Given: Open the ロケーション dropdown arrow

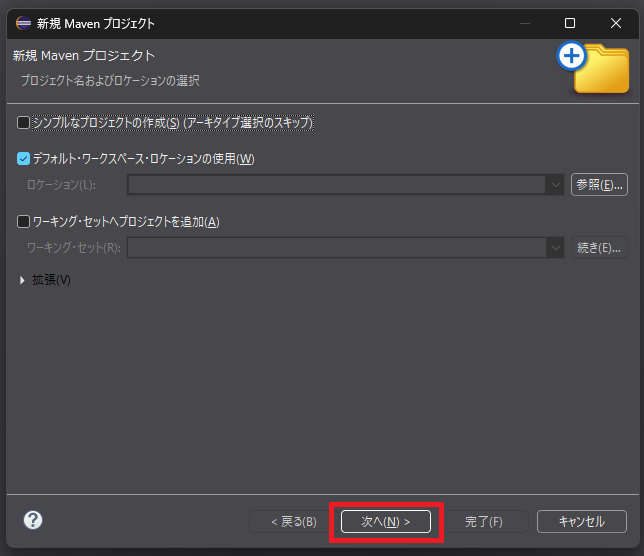Looking at the screenshot, I should click(555, 185).
